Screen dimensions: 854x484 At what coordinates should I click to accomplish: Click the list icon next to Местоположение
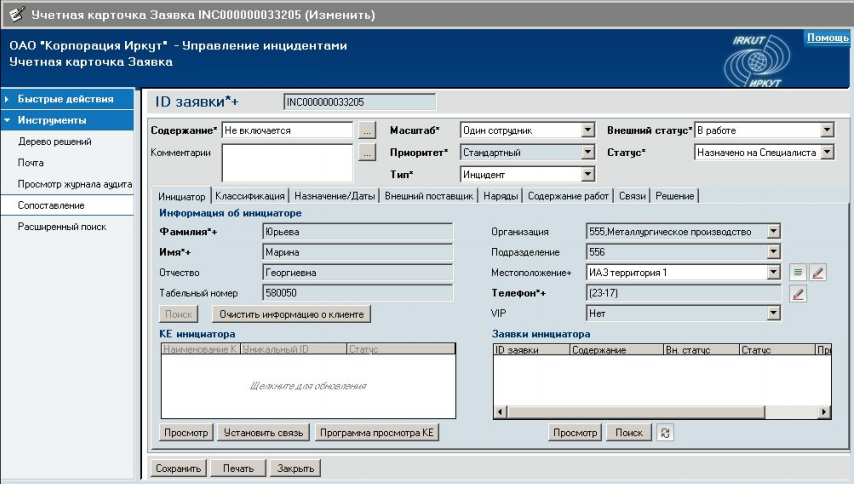[x=798, y=272]
